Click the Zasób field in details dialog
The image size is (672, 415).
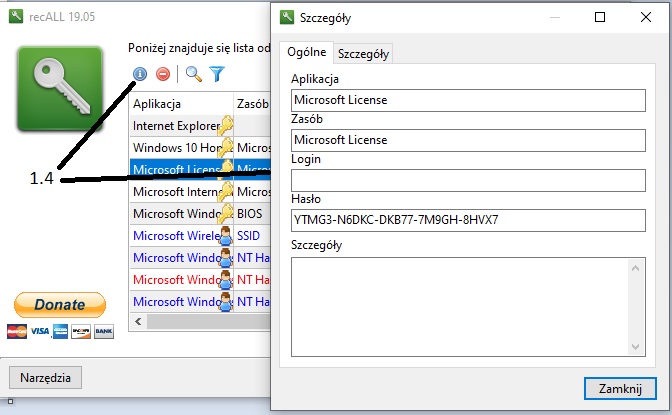coord(468,140)
